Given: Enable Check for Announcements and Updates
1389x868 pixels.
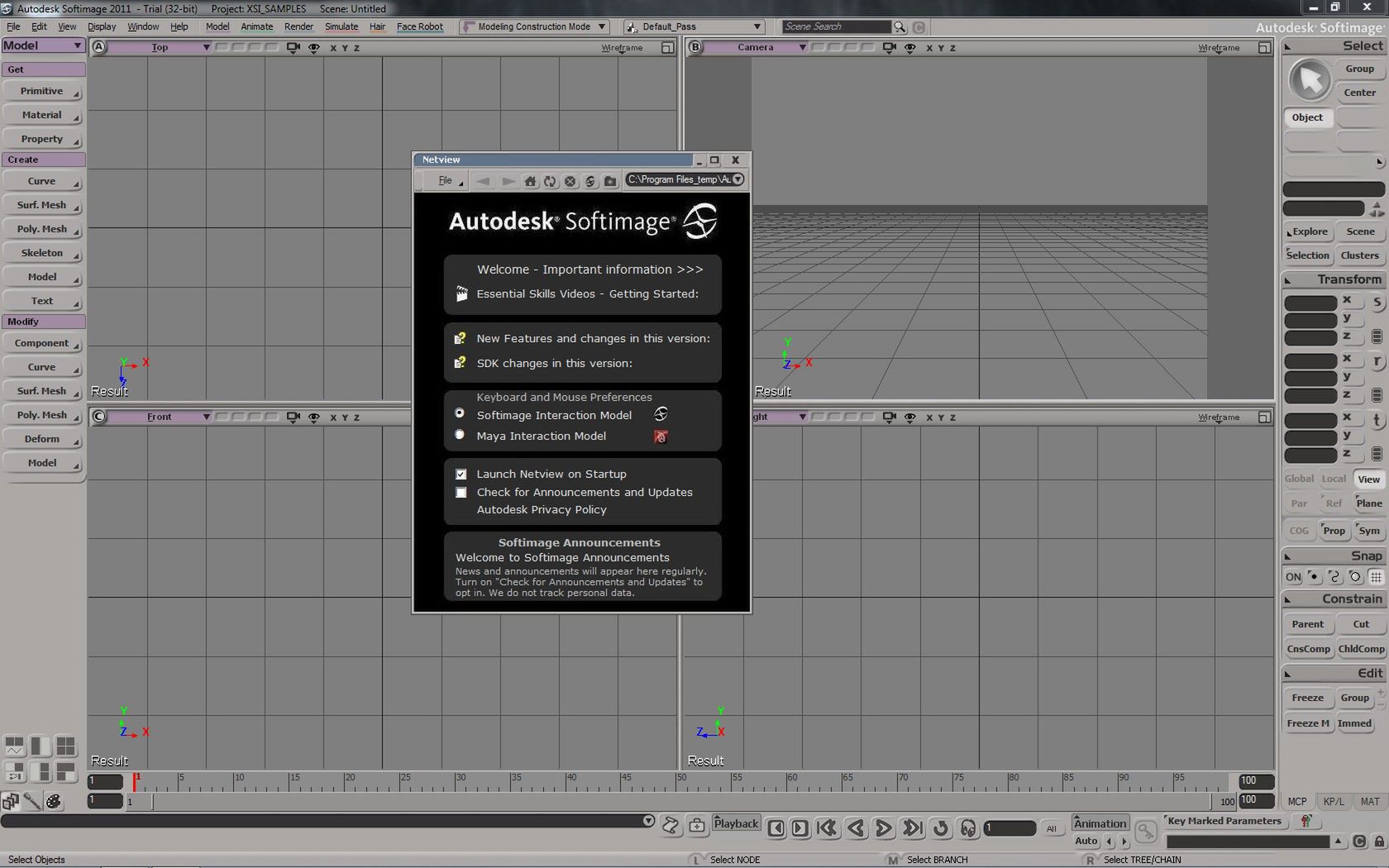Looking at the screenshot, I should point(461,492).
